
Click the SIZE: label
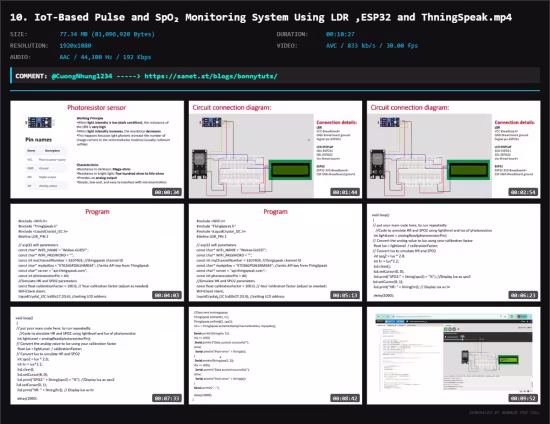(x=19, y=34)
